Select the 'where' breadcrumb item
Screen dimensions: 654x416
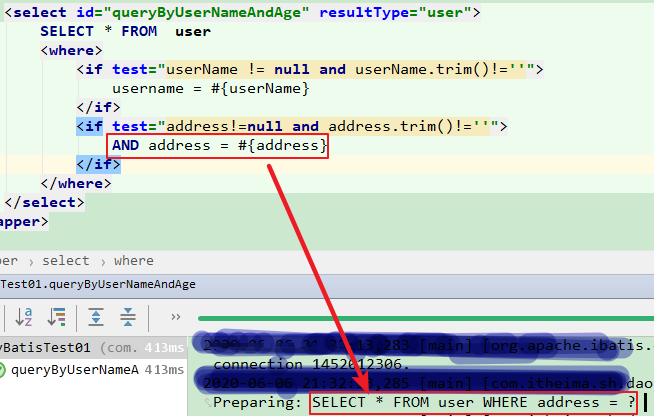(134, 260)
